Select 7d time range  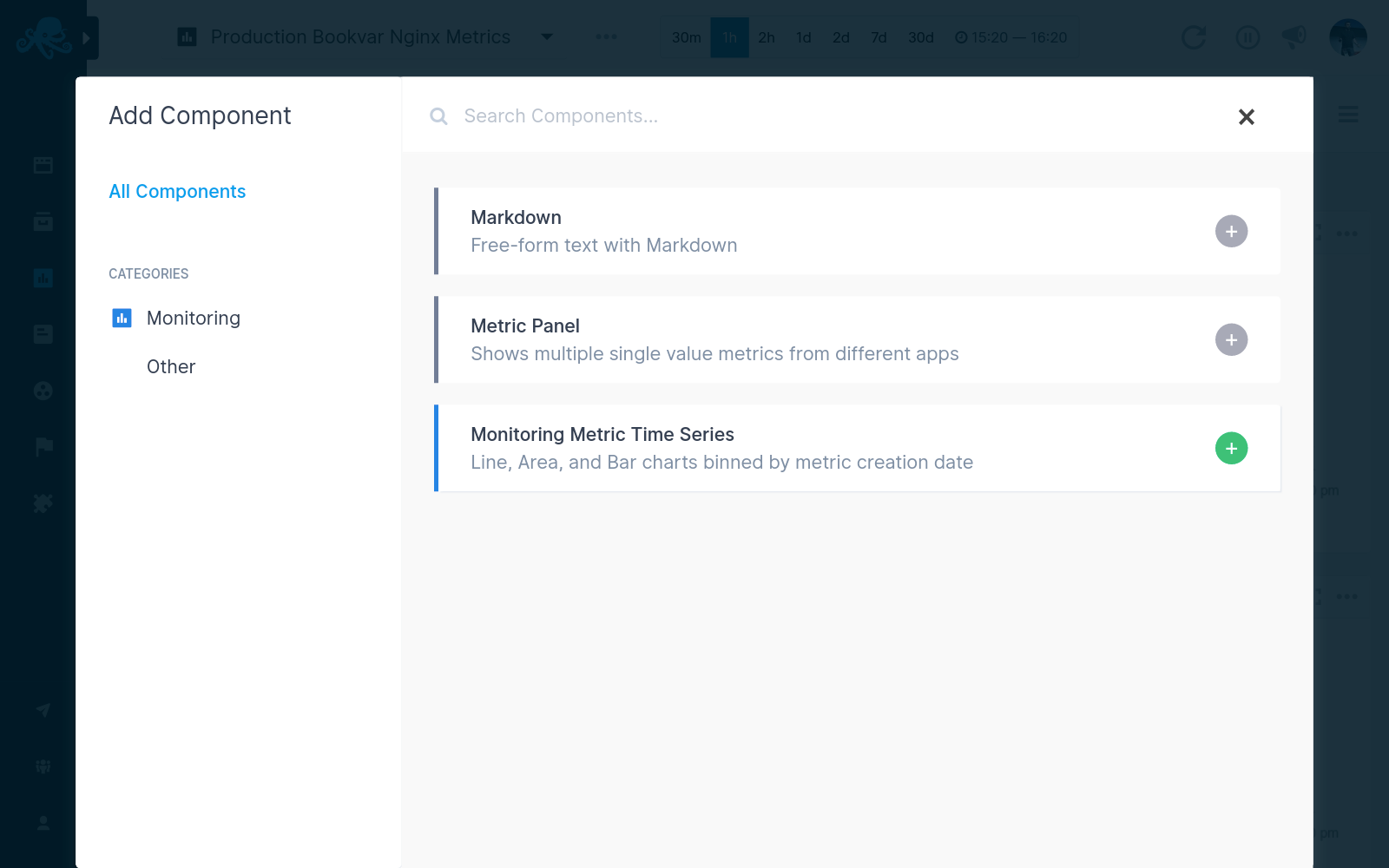click(x=879, y=37)
